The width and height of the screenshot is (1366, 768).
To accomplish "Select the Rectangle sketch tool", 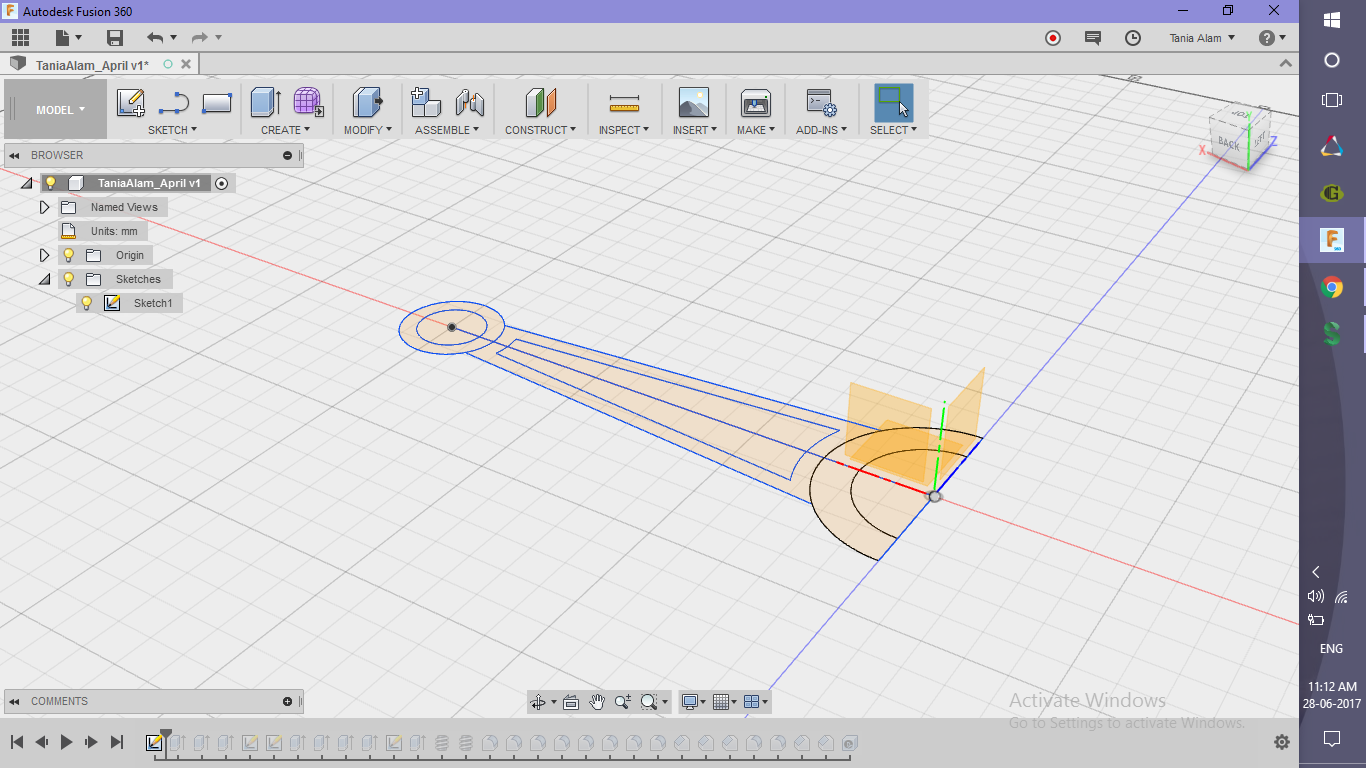I will tap(217, 102).
